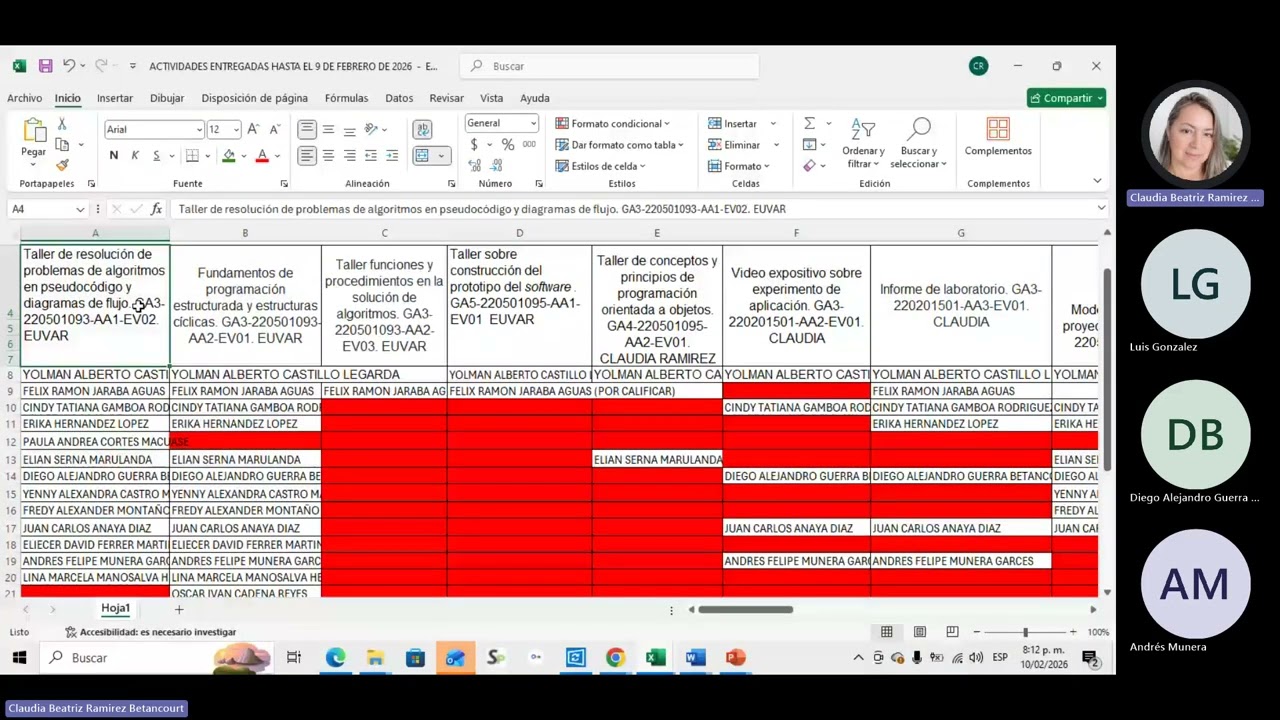Click the Pegar clipboard icon
This screenshot has width=1280, height=720.
pos(33,131)
